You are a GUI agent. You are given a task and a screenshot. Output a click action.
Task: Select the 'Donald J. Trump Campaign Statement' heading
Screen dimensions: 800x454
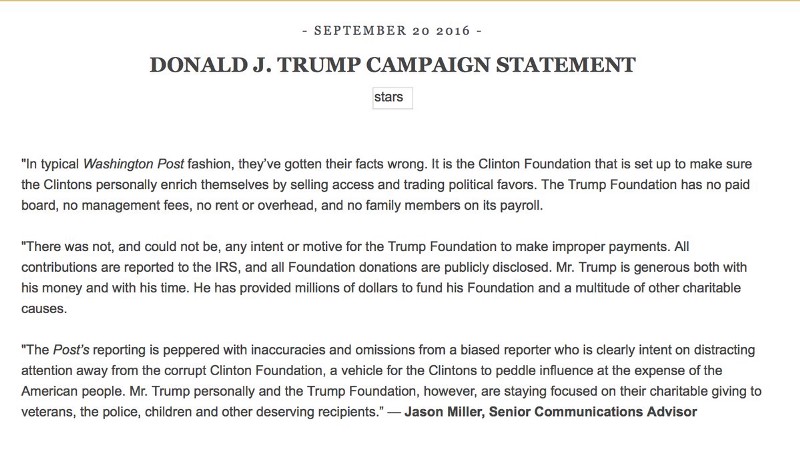click(392, 65)
